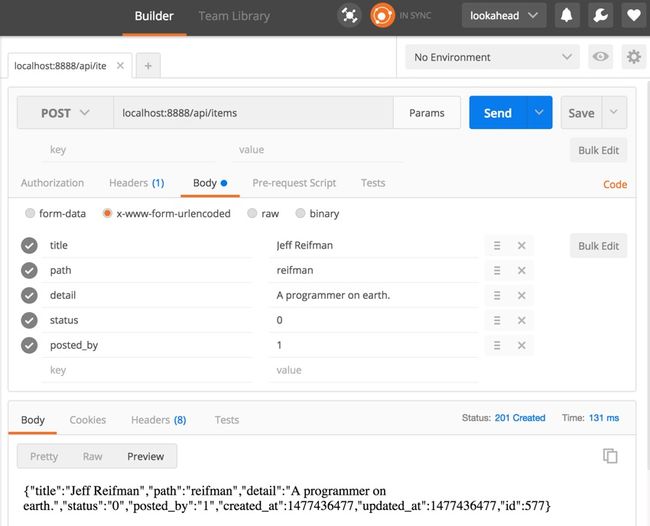
Task: Select x-www-form-urlencoded body type
Action: [107, 213]
